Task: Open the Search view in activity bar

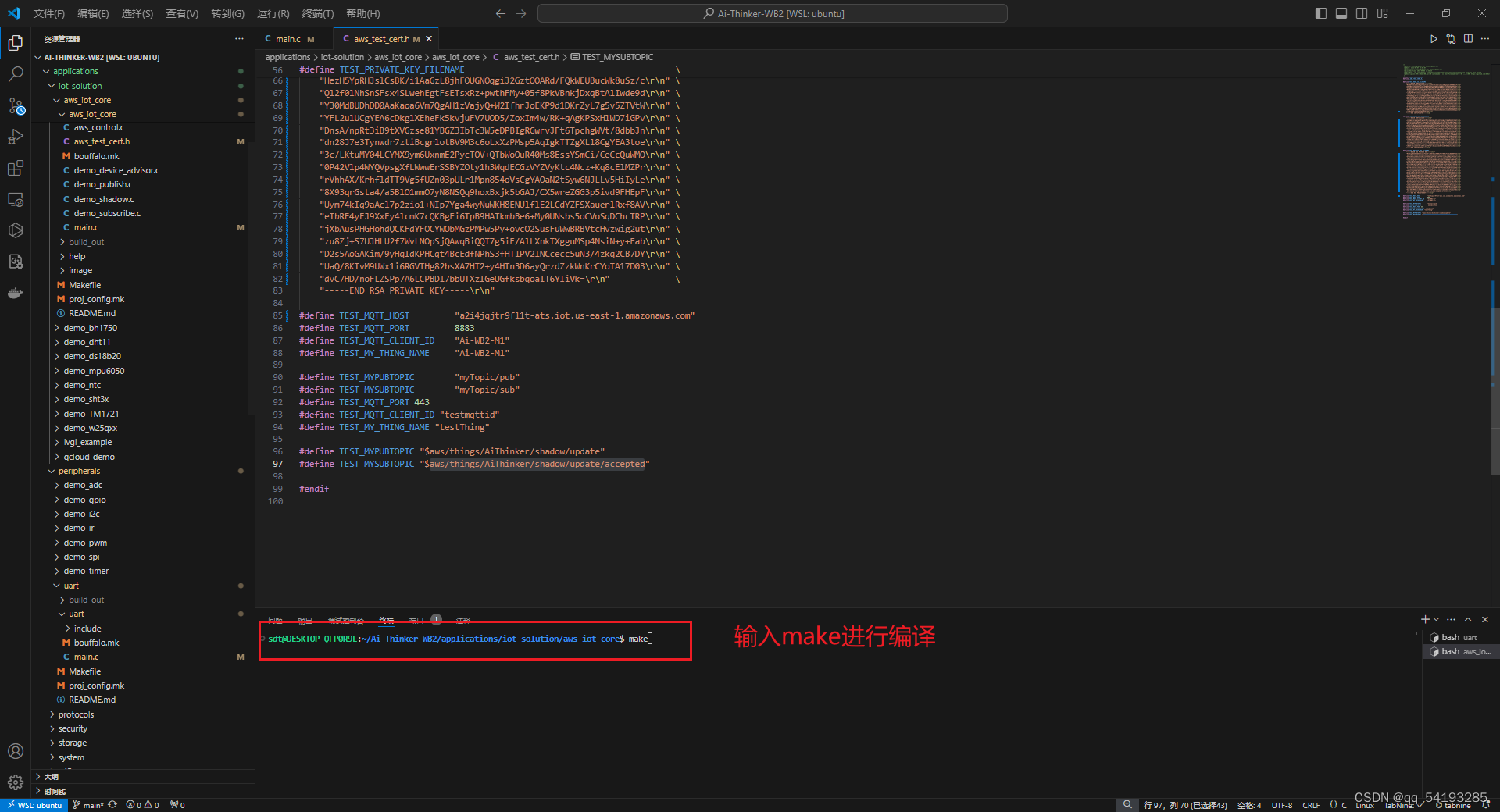Action: (16, 73)
